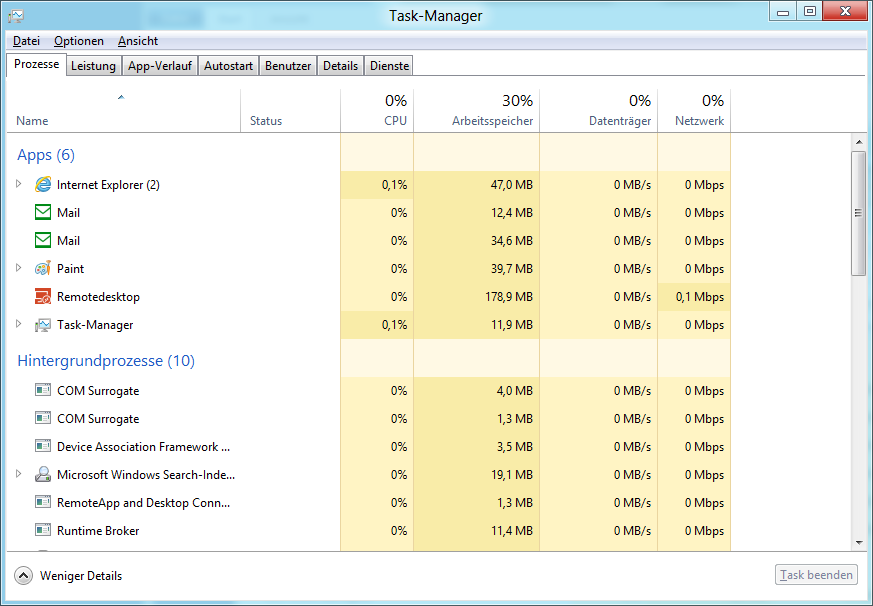Viewport: 873px width, 606px height.
Task: Click the 11,4 MB memory value for Runtime Broker
Action: point(512,531)
